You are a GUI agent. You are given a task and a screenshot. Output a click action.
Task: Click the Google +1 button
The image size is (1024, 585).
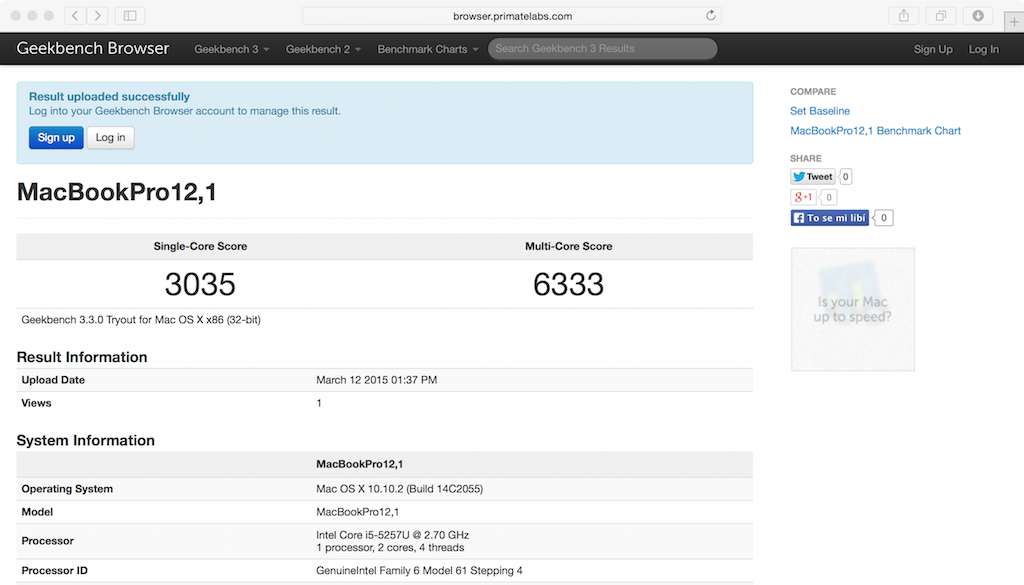click(803, 197)
